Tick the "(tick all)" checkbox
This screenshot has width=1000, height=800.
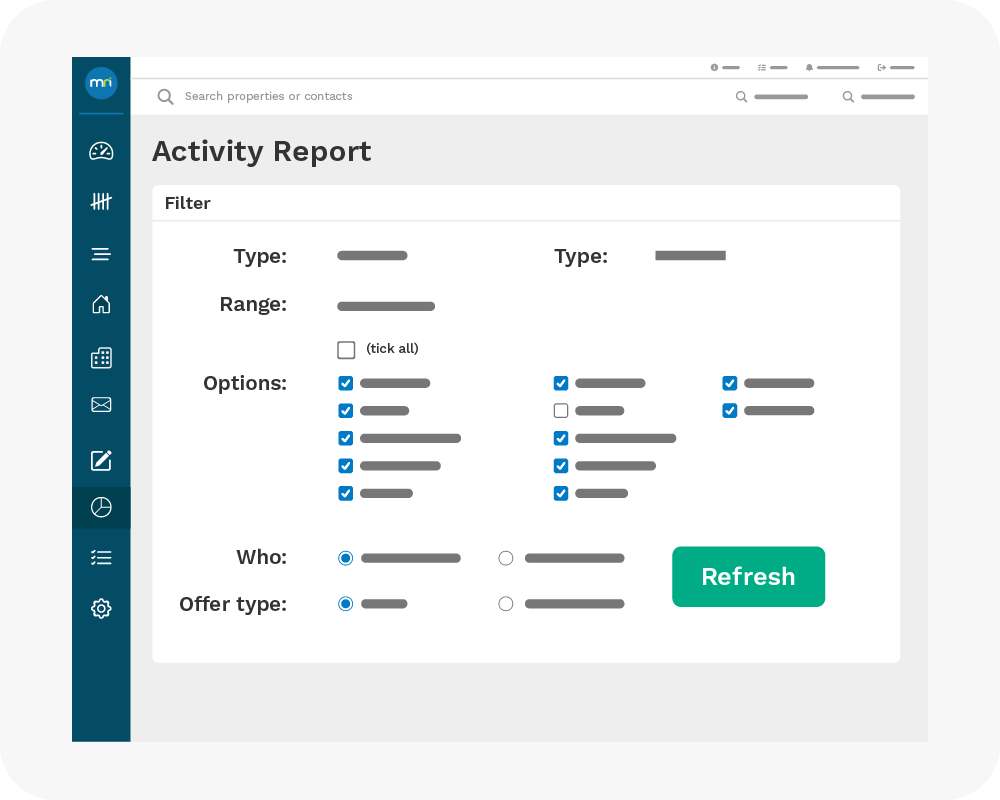coord(346,350)
